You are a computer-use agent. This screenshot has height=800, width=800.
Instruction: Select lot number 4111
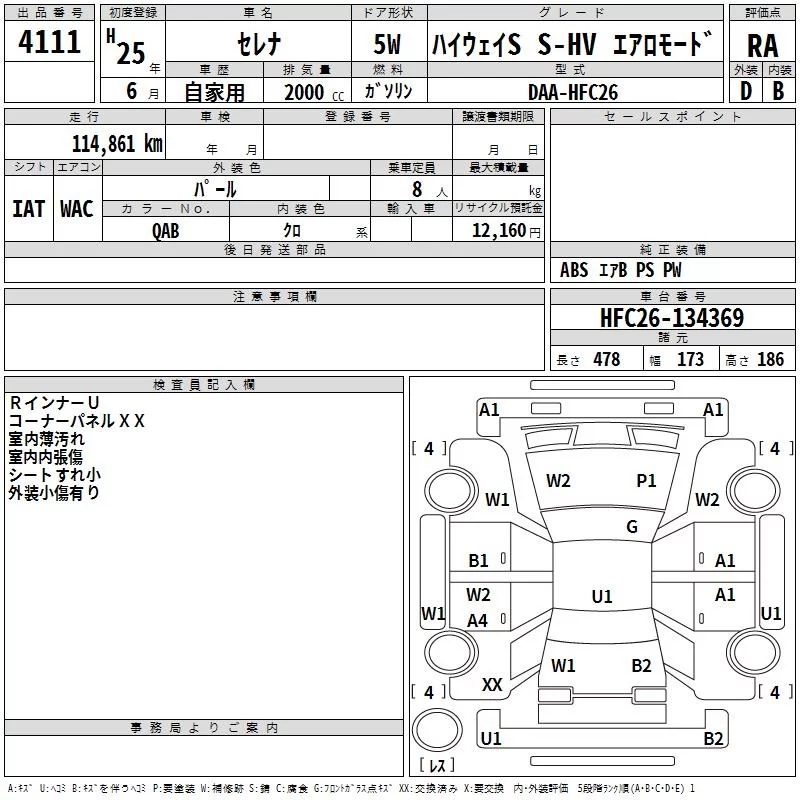point(49,42)
